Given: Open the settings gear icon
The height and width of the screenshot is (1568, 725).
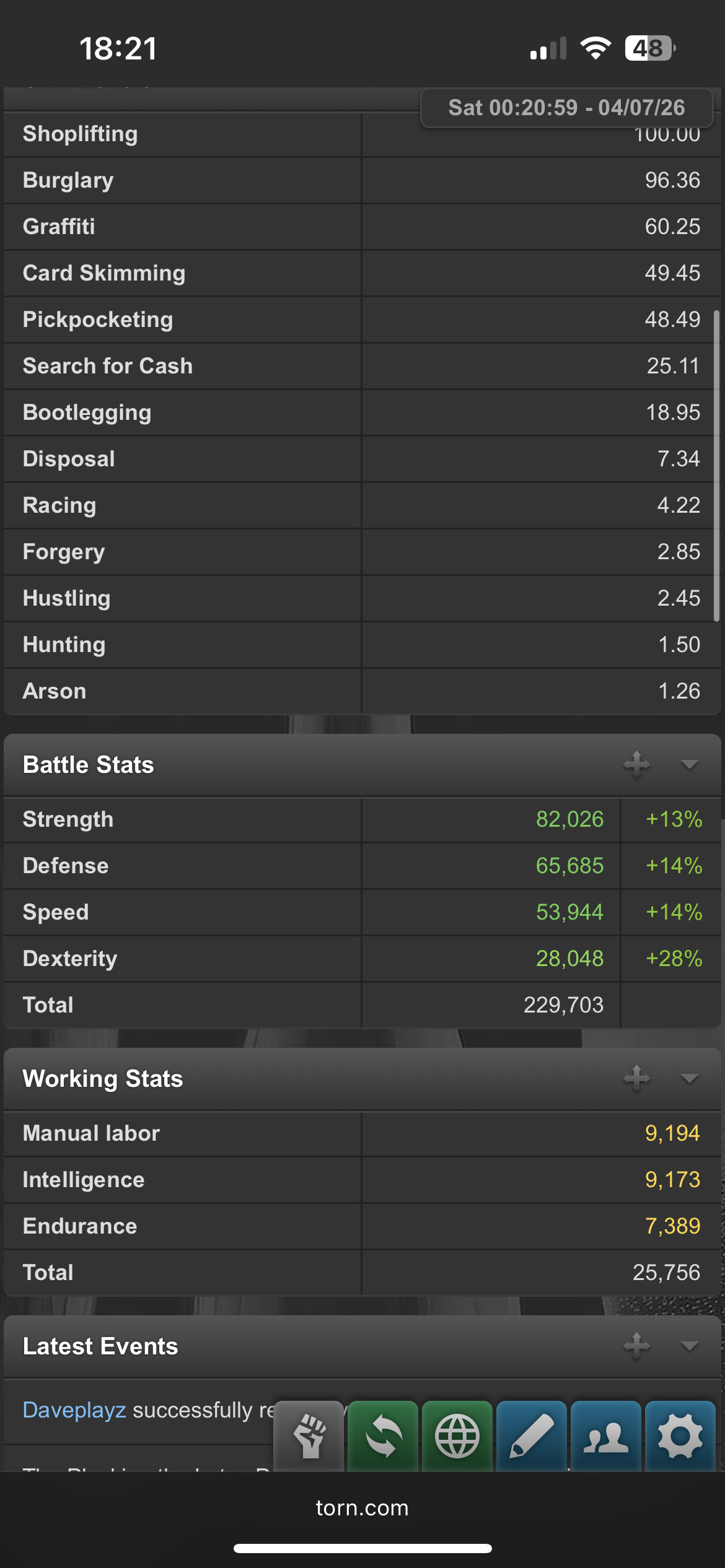Looking at the screenshot, I should click(680, 1435).
